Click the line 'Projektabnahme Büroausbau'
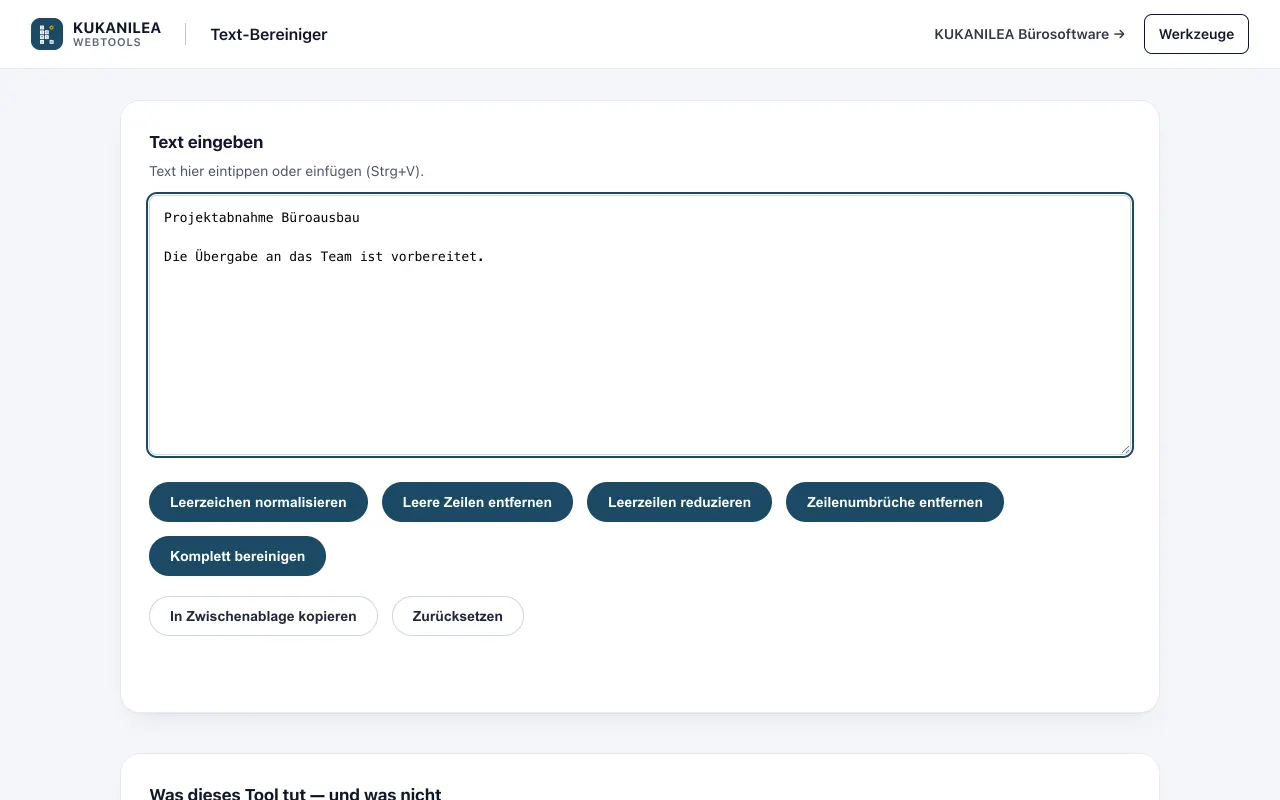 (x=262, y=217)
